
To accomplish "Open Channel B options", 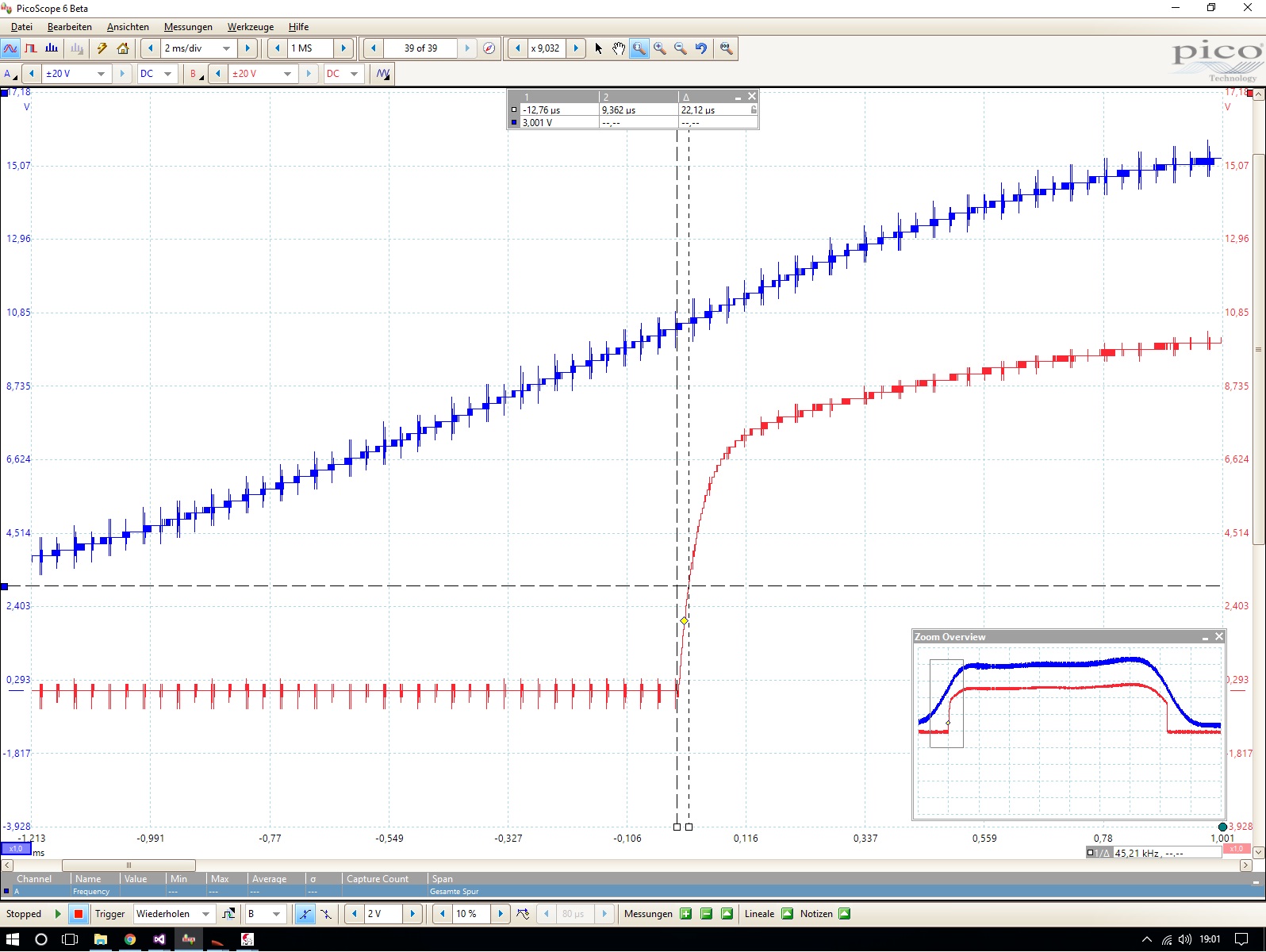I will point(194,74).
